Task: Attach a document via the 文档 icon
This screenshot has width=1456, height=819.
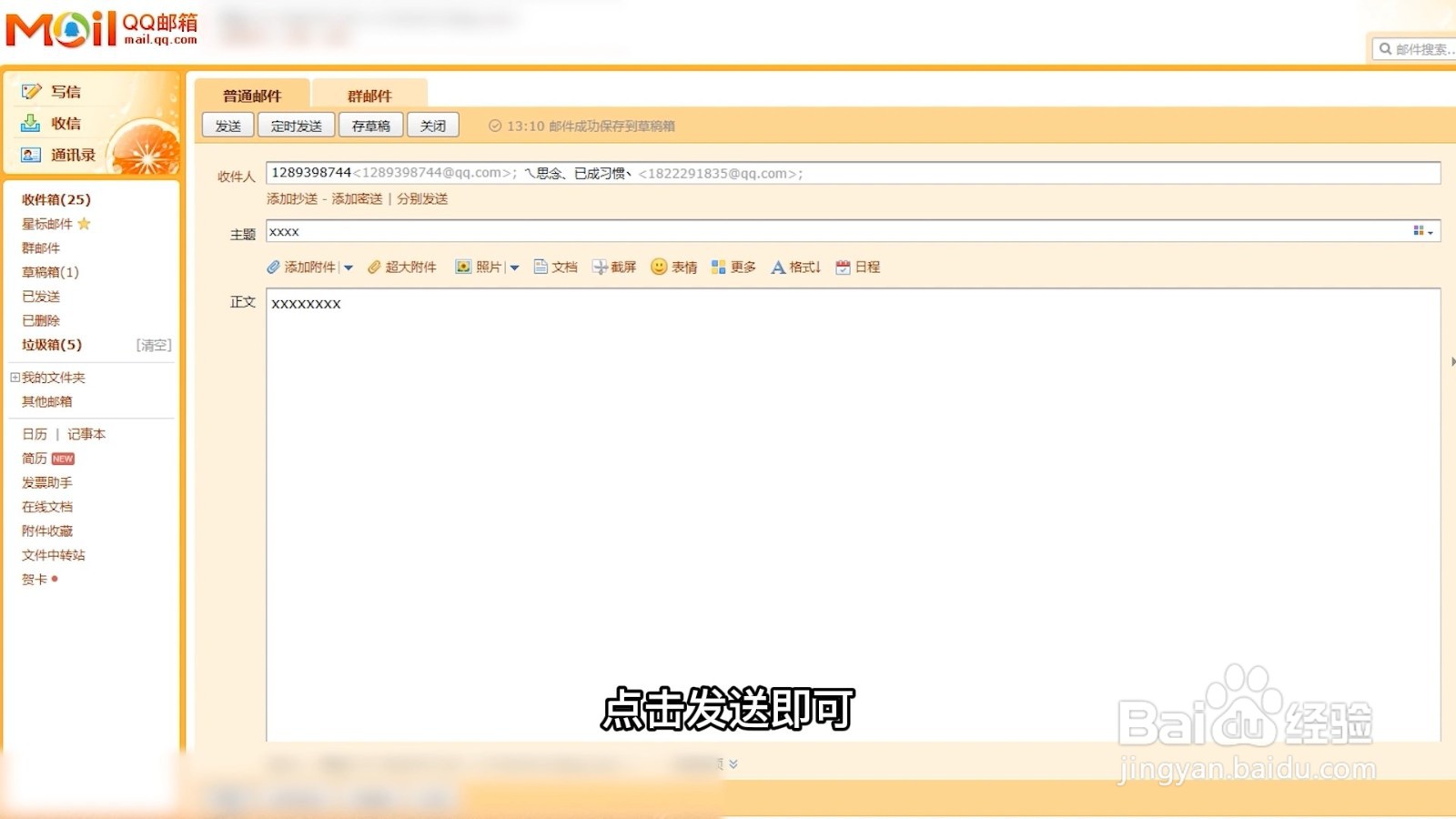Action: pyautogui.click(x=541, y=267)
